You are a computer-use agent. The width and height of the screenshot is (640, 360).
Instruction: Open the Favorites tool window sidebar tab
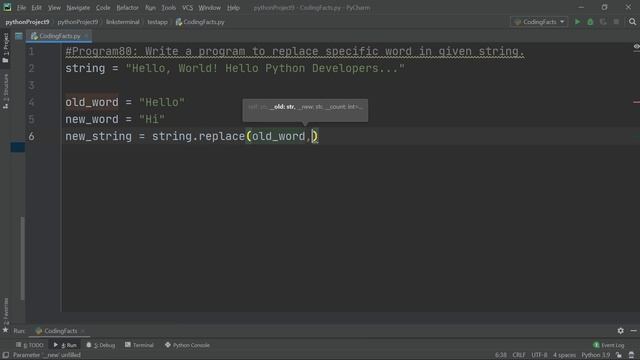(x=6, y=310)
